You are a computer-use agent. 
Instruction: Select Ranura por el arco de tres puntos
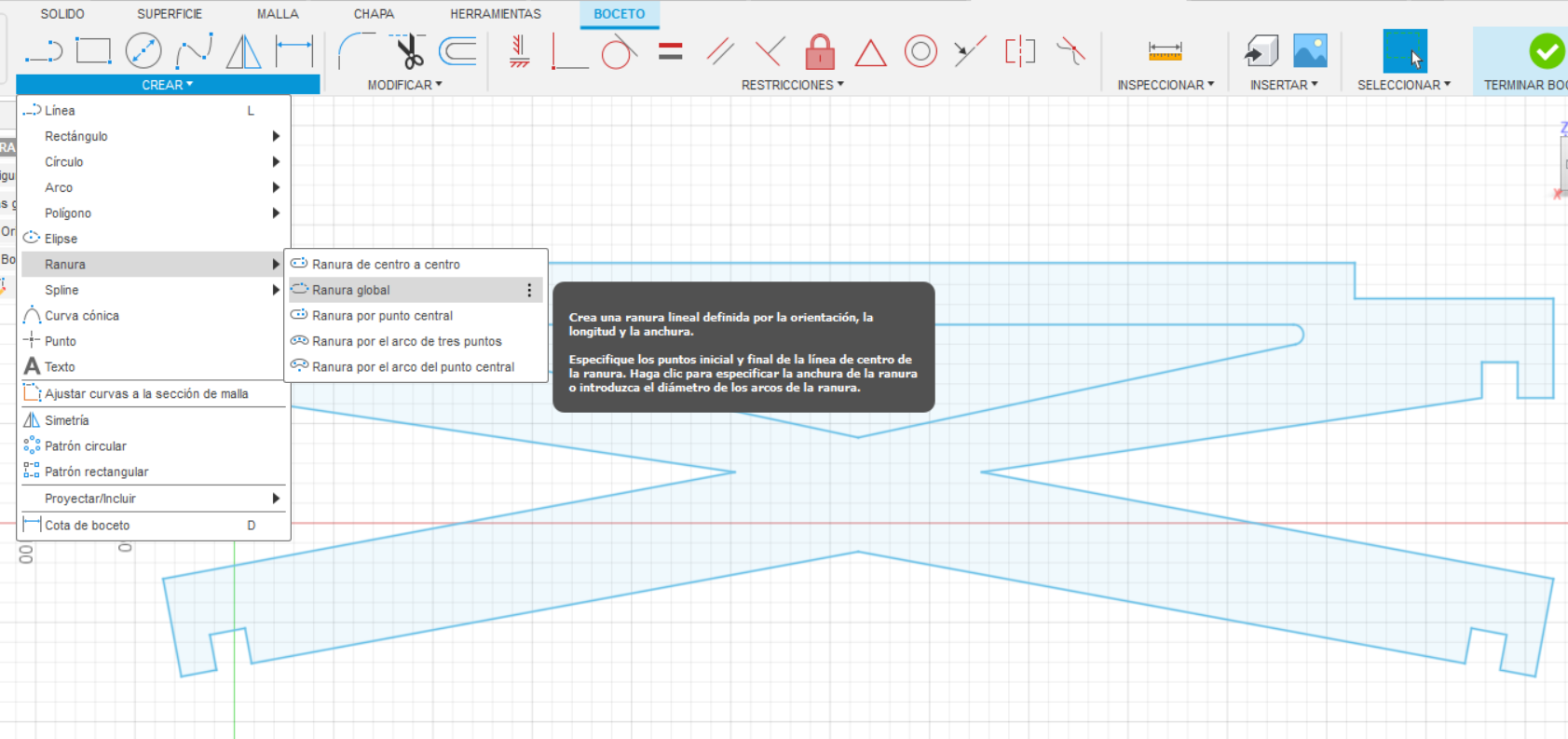click(416, 341)
